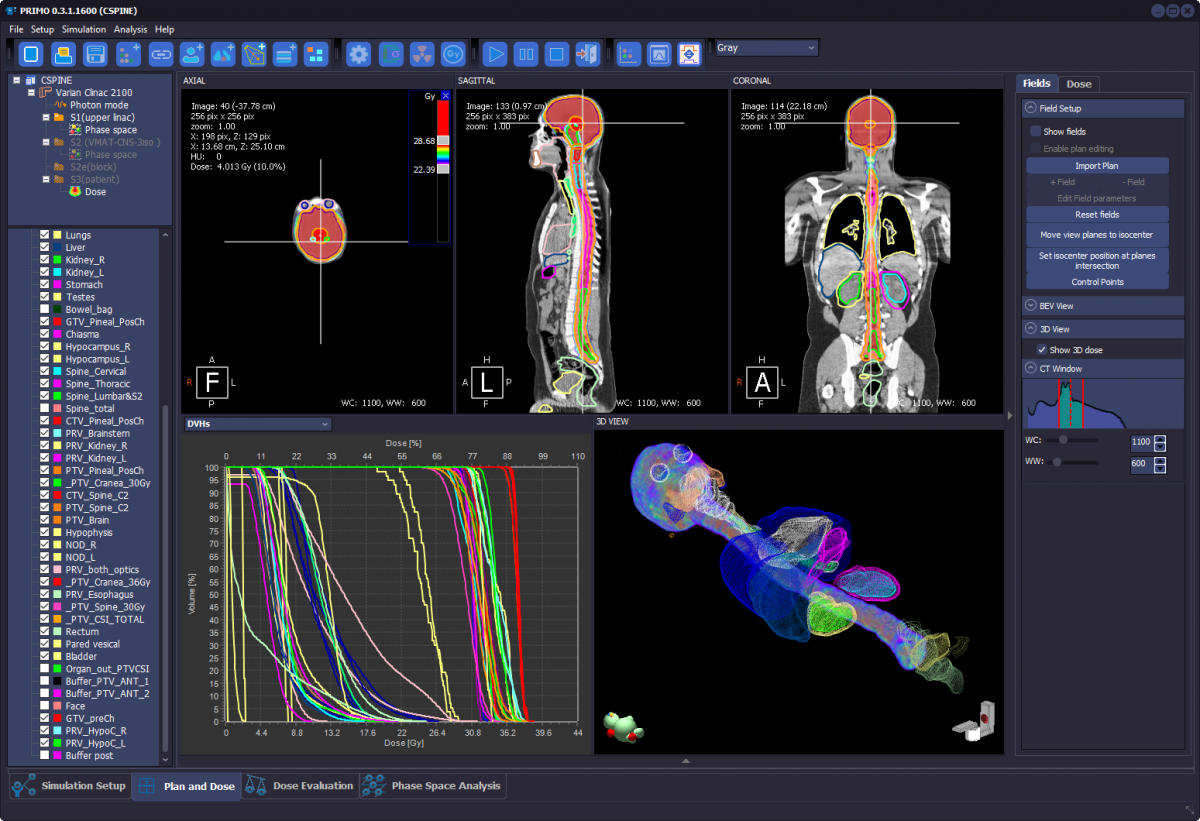Viewport: 1200px width, 821px height.
Task: Open the Setup menu
Action: pos(42,29)
